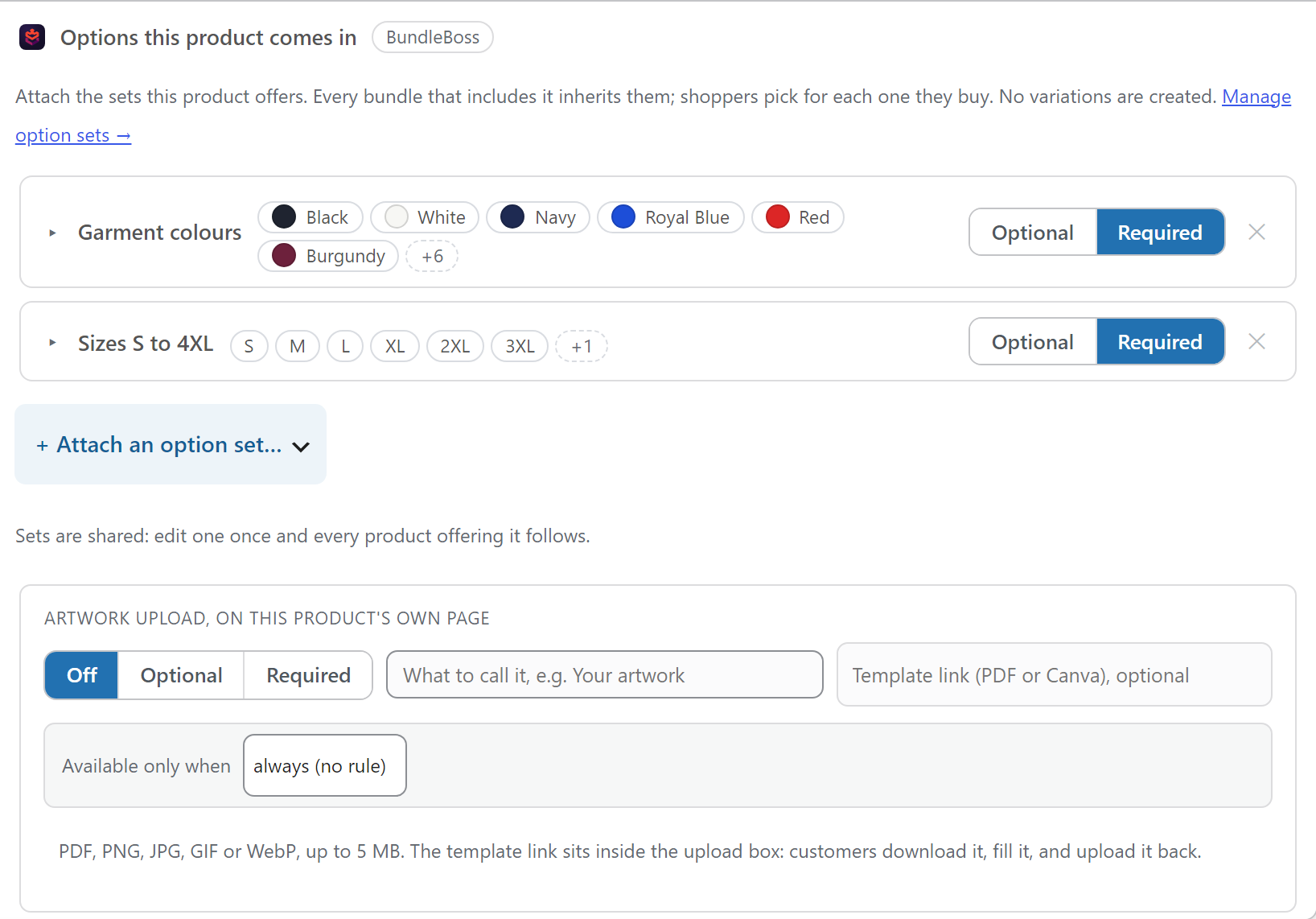Expand the Garment colours set arrow

coord(52,233)
